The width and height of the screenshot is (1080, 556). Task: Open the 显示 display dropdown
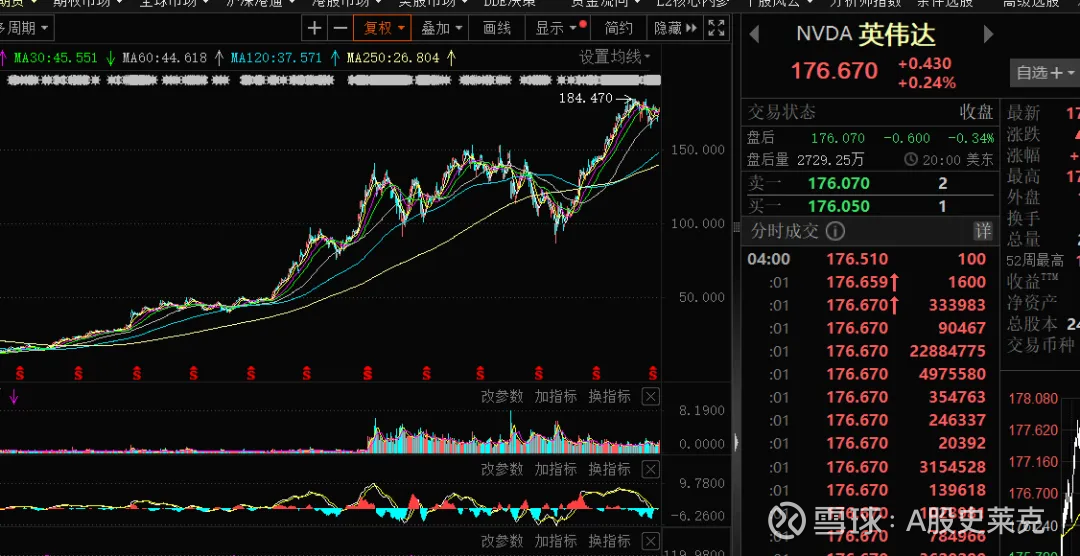(x=559, y=28)
